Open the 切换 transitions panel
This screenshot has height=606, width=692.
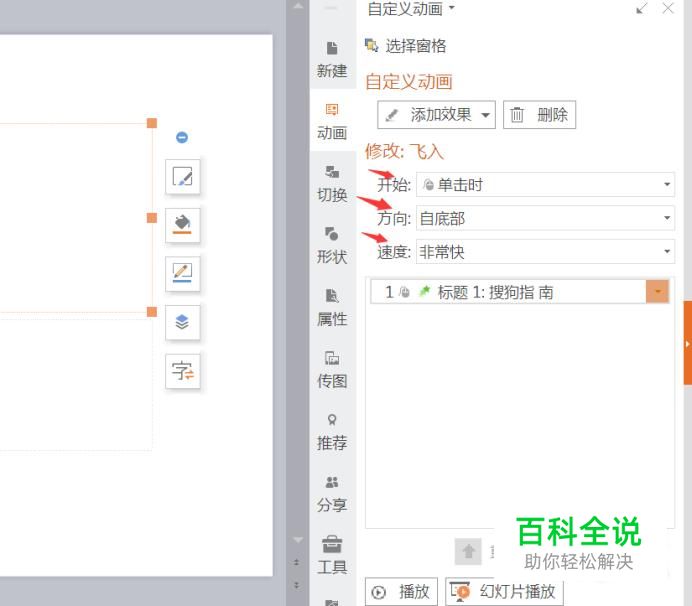click(x=332, y=184)
